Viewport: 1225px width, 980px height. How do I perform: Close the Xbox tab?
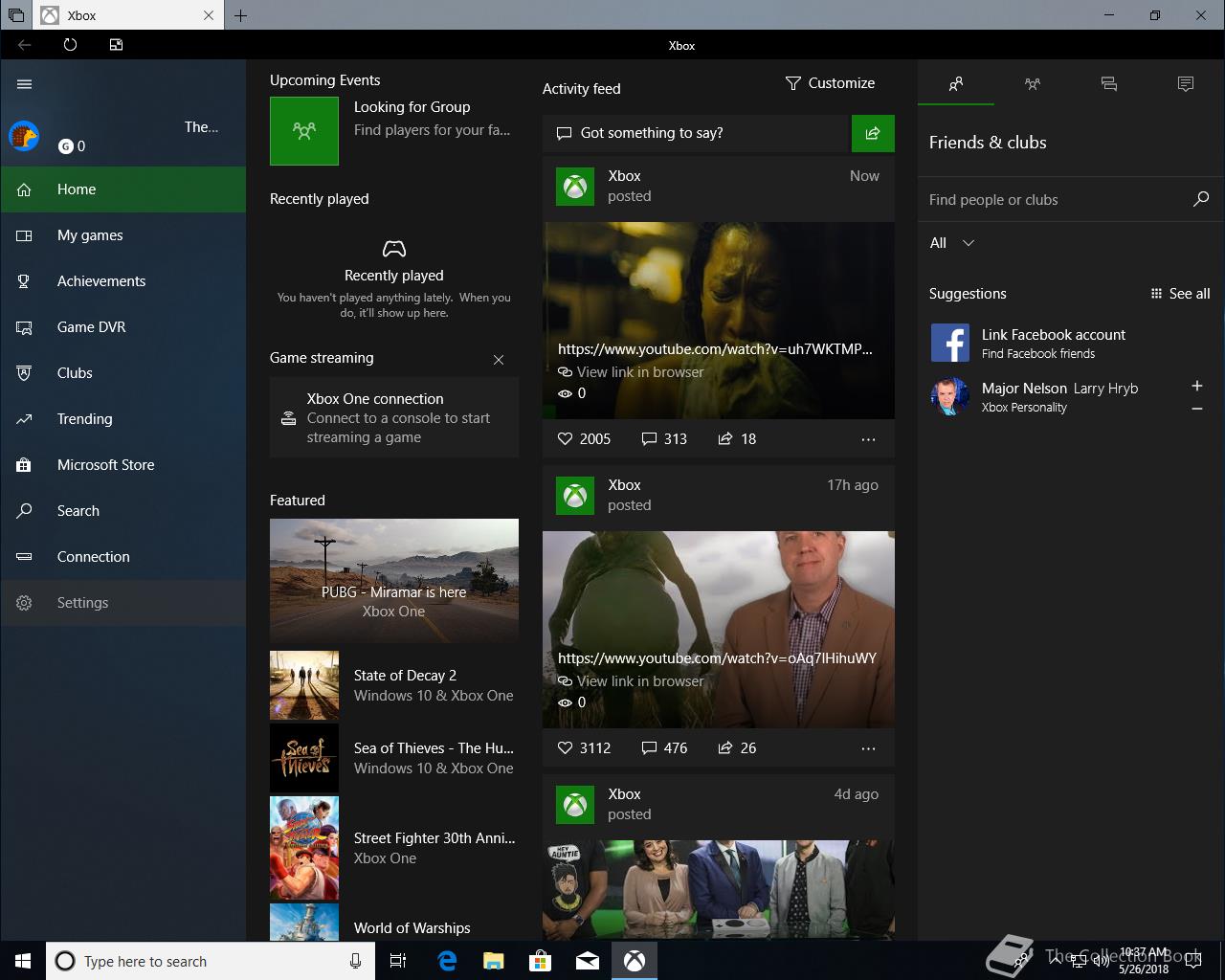pos(209,15)
